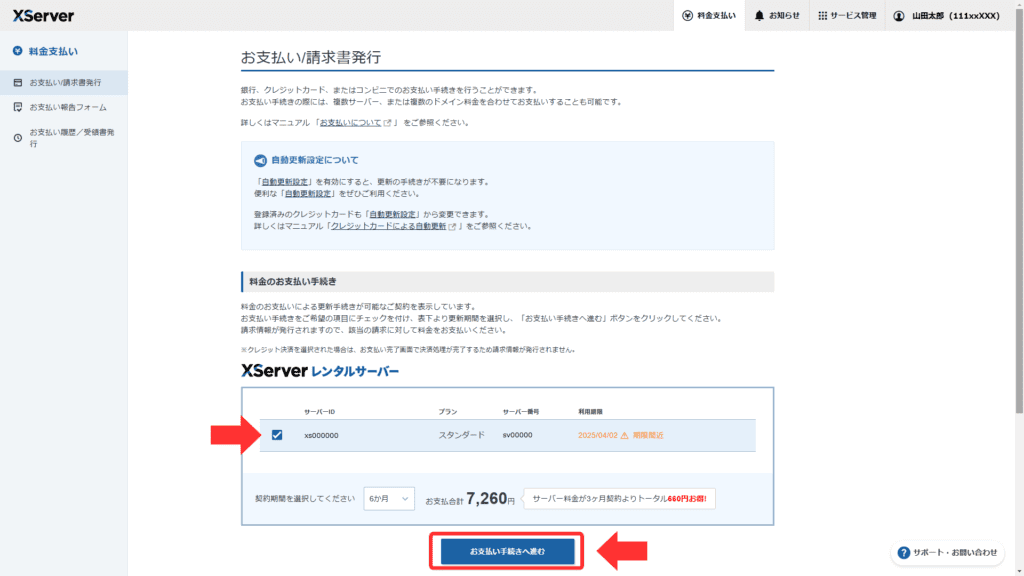1024x576 pixels.
Task: Click external-link icon after お支払いについて
Action: [387, 123]
